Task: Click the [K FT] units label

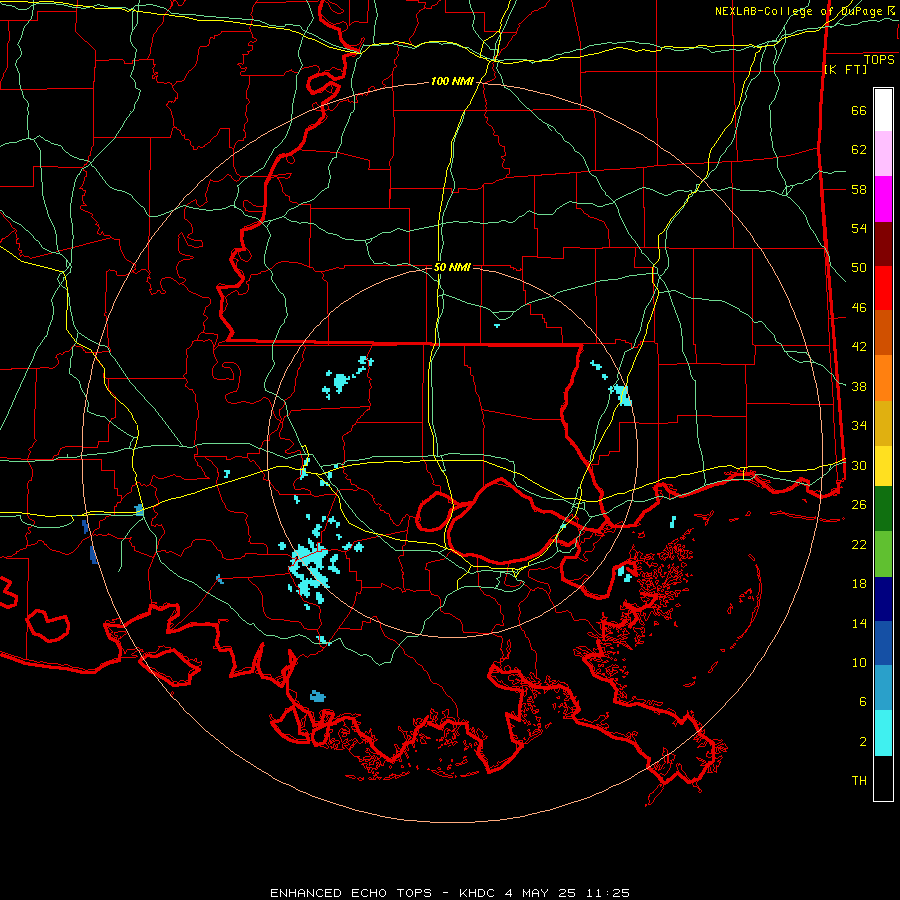Action: click(x=845, y=69)
